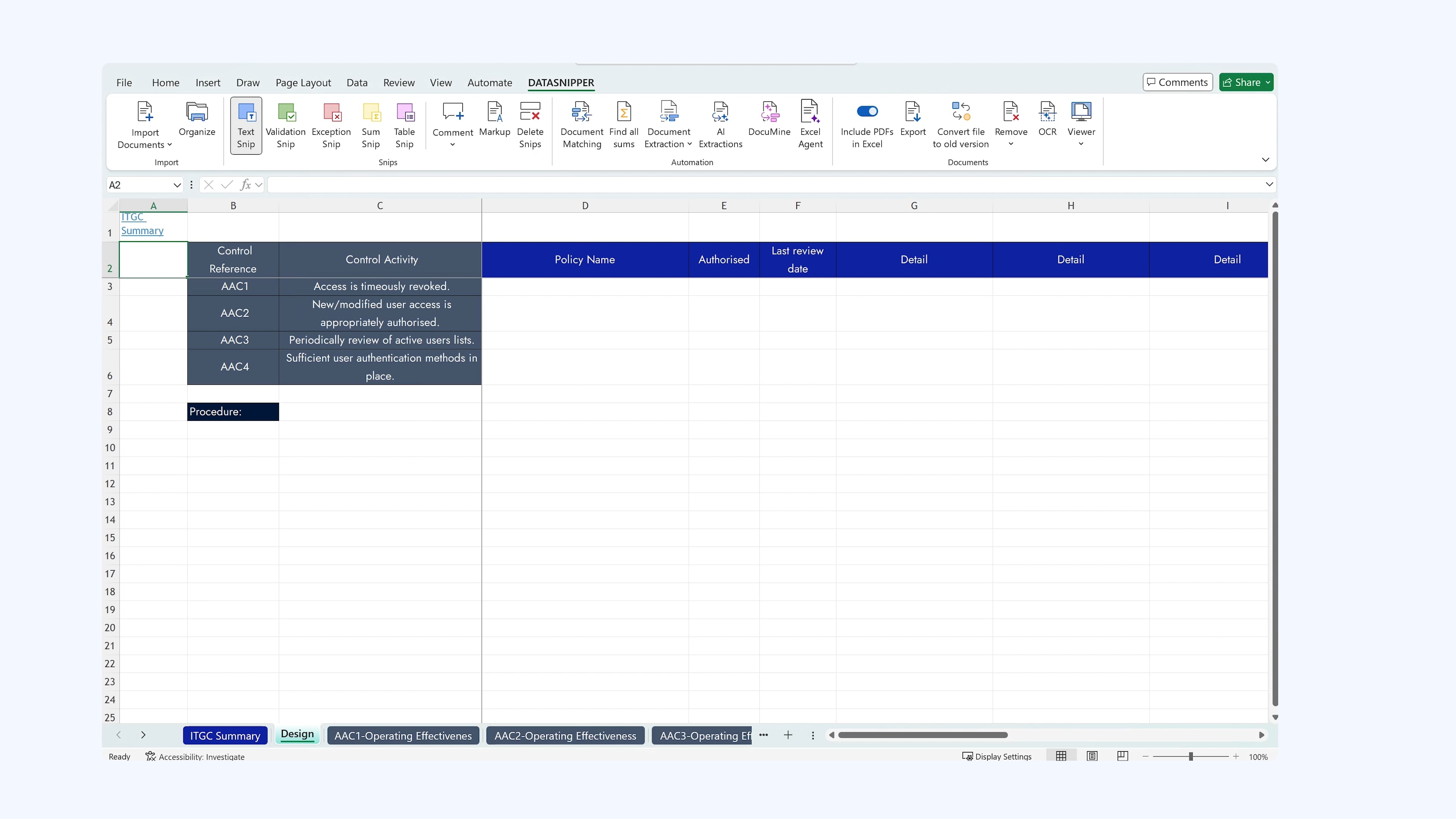Launch DocuMine
This screenshot has width=1456, height=819.
(x=769, y=119)
